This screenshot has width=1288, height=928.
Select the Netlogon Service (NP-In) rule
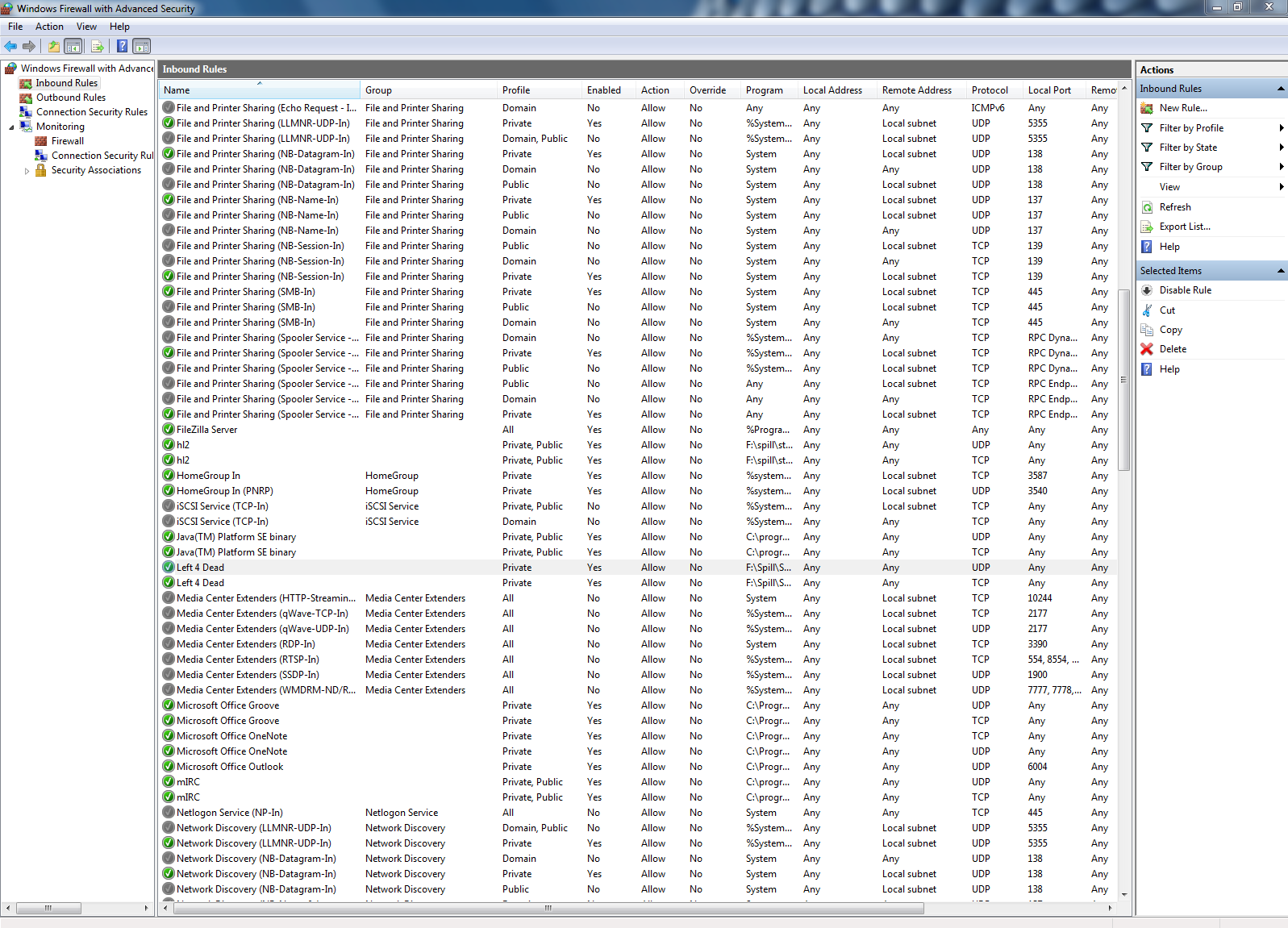(x=230, y=813)
